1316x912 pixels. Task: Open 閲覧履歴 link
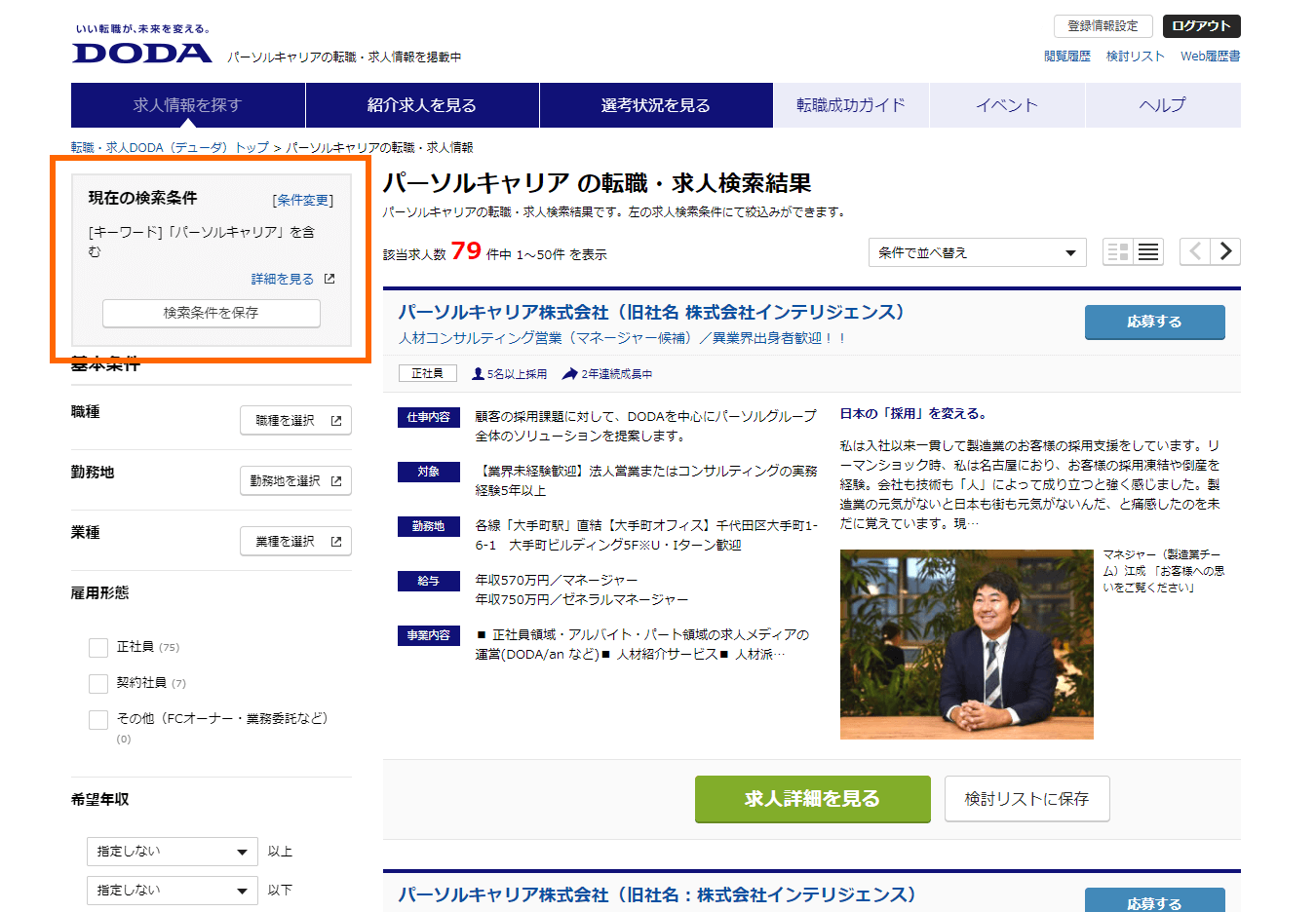[1067, 57]
